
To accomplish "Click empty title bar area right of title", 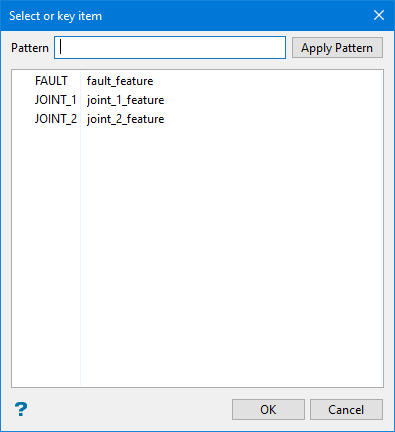I will pos(233,16).
